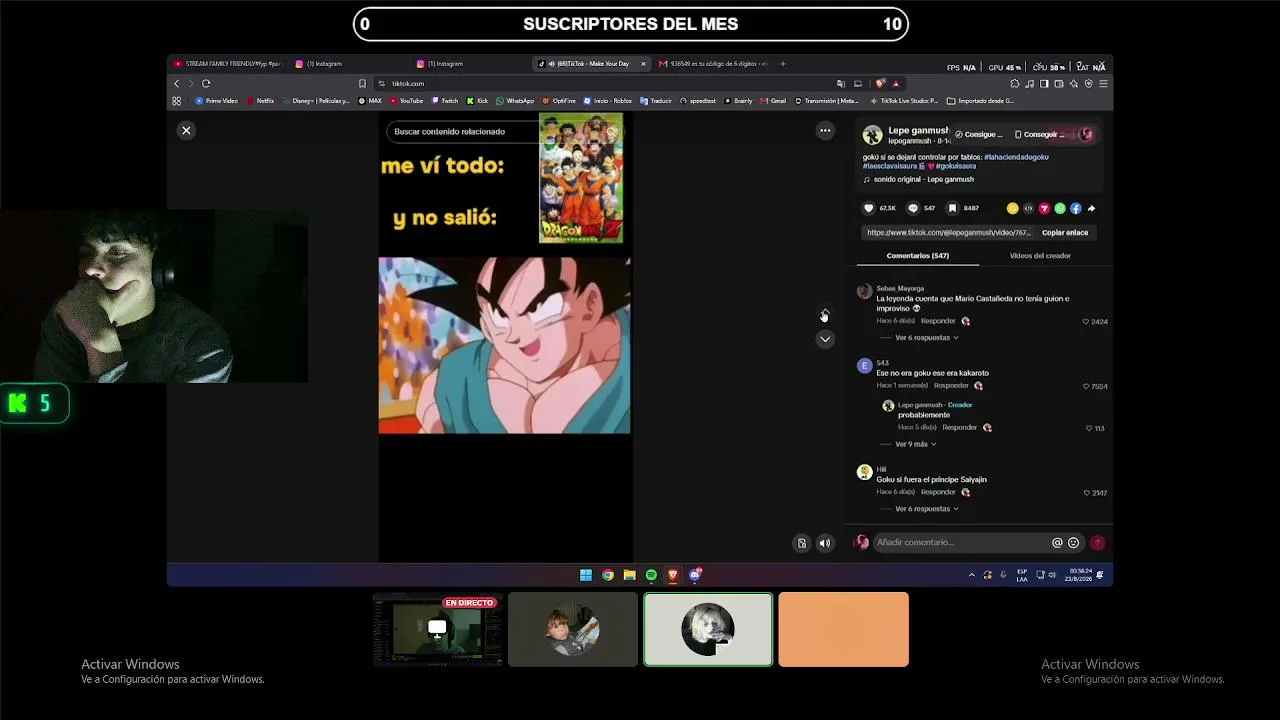Image resolution: width=1280 pixels, height=720 pixels.
Task: Open the #lahaciendadegoku hashtag
Action: coord(1016,157)
